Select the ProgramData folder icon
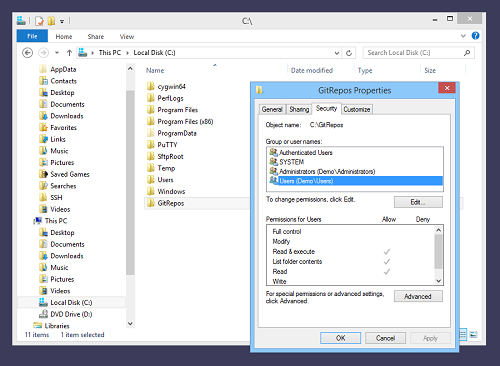Screen dimensions: 500x366 click(x=151, y=133)
